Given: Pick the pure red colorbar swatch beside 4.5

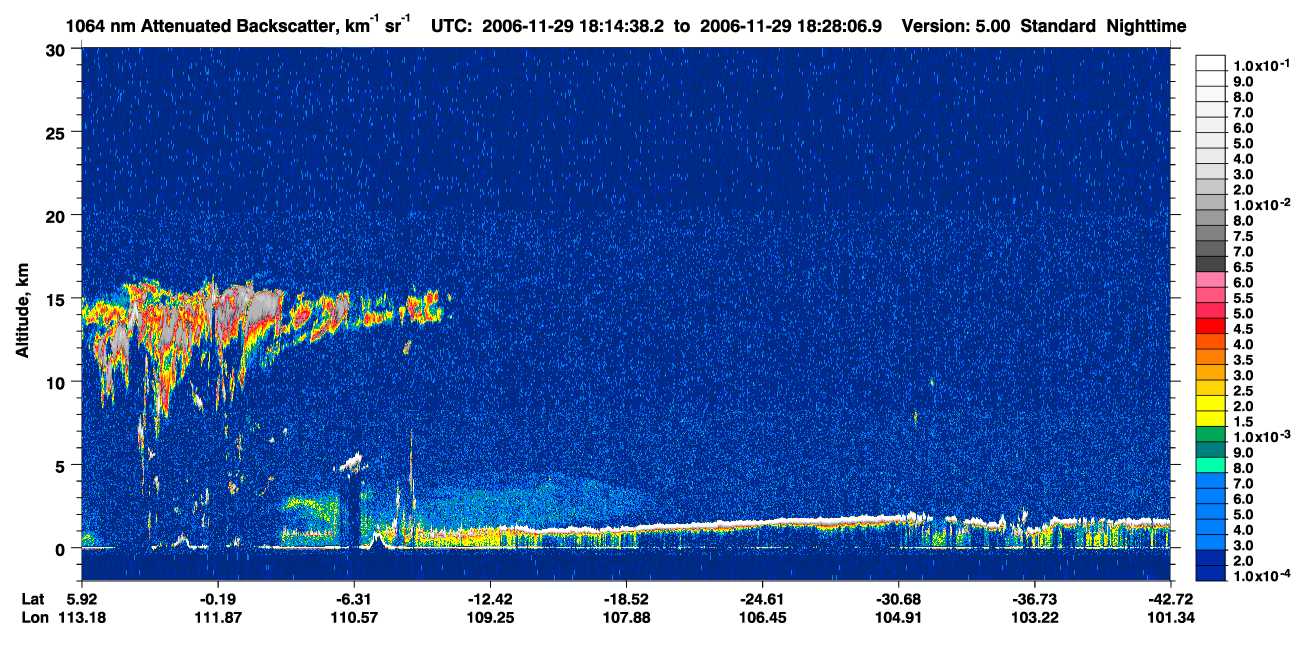Looking at the screenshot, I should 1211,327.
